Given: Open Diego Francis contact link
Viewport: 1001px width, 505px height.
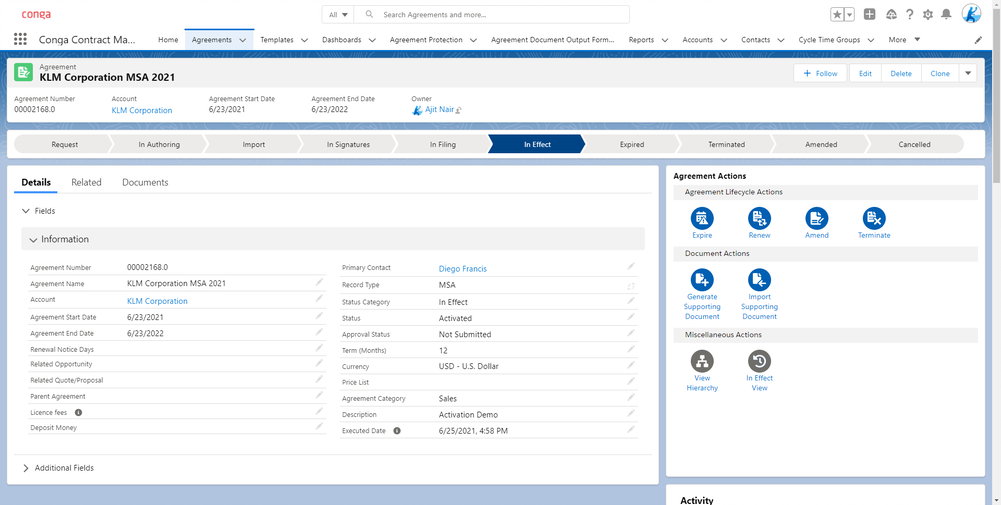Looking at the screenshot, I should 462,269.
